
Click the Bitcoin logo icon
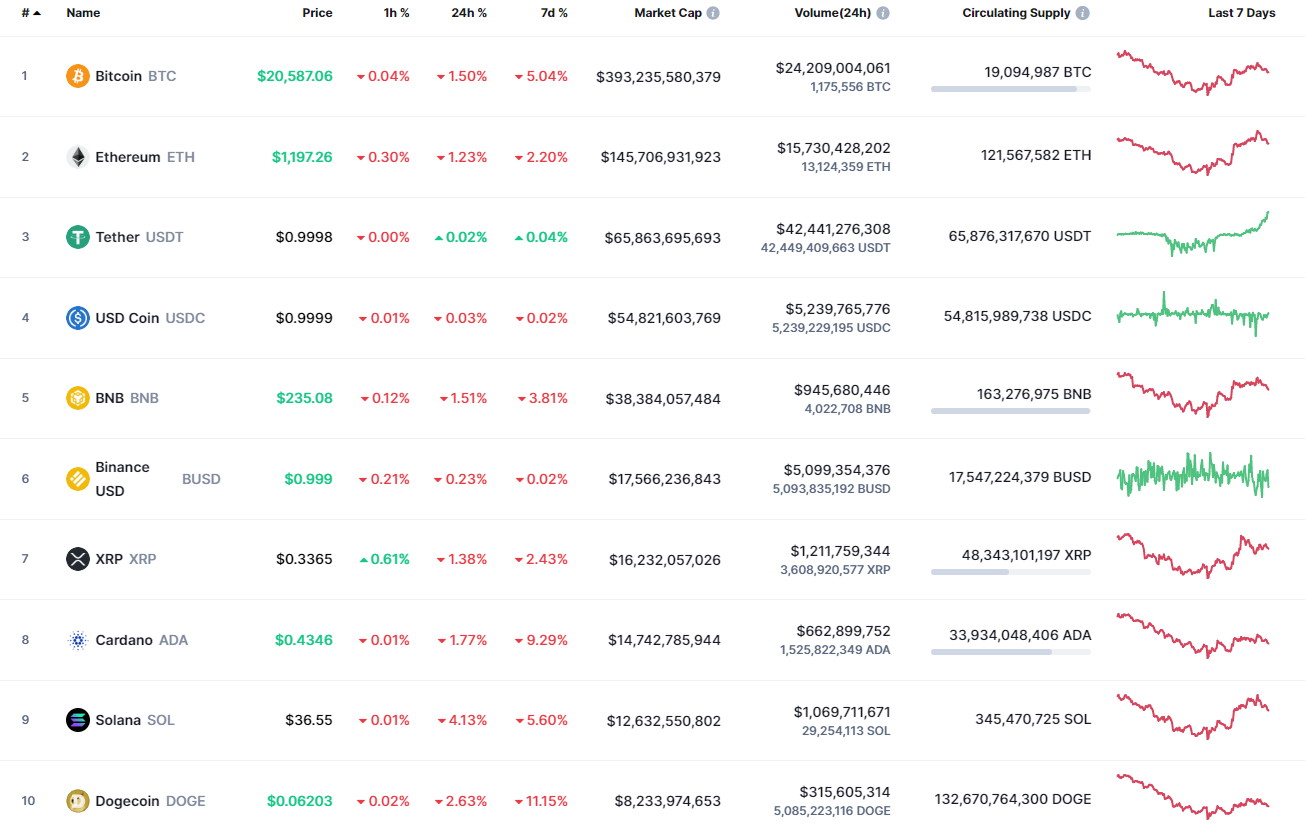tap(77, 75)
